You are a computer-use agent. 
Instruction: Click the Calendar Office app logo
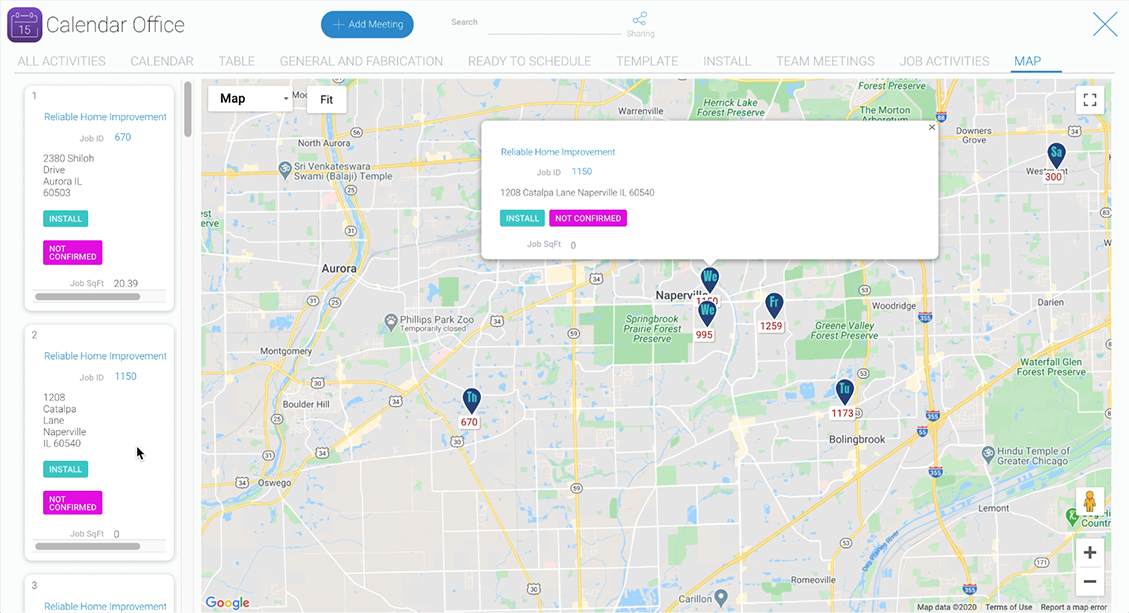24,24
